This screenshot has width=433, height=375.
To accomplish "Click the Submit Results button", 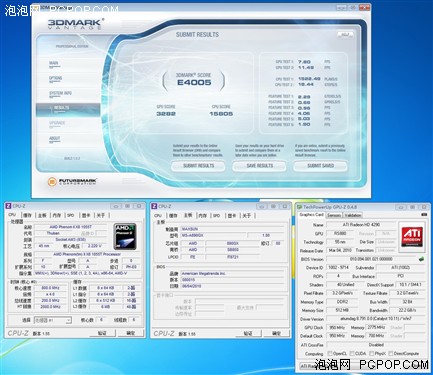I will 198,166.
